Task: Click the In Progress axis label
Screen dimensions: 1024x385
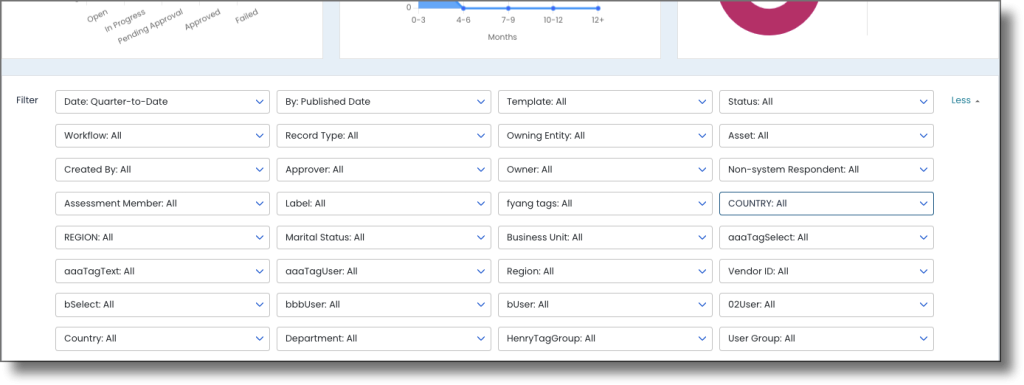Action: click(125, 21)
